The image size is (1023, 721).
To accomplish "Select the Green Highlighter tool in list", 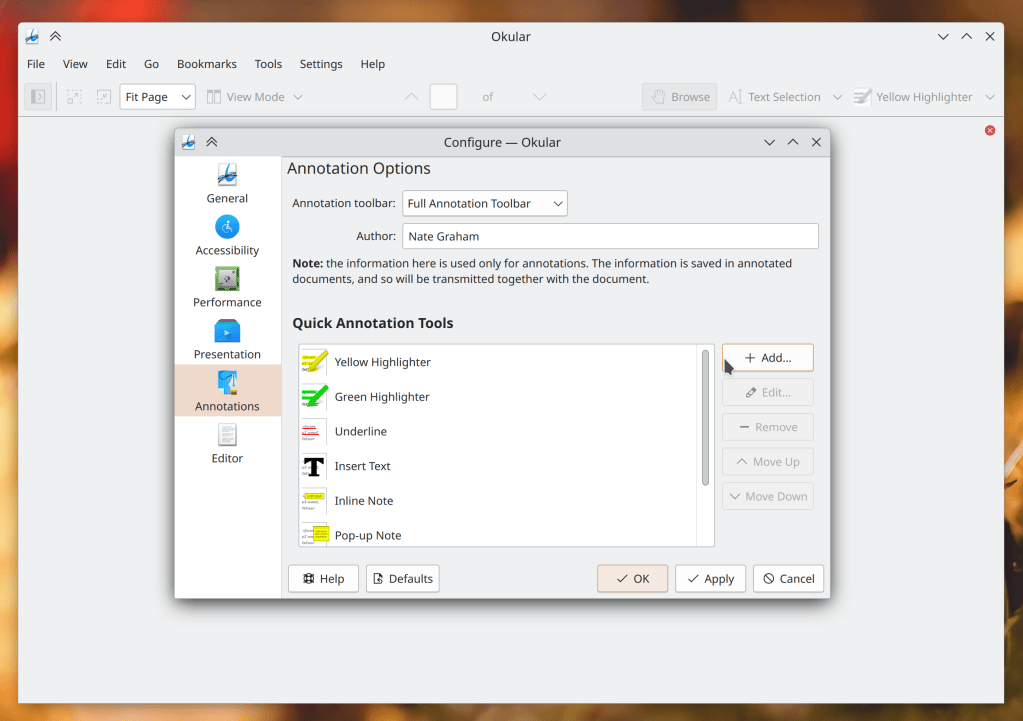I will coord(498,397).
